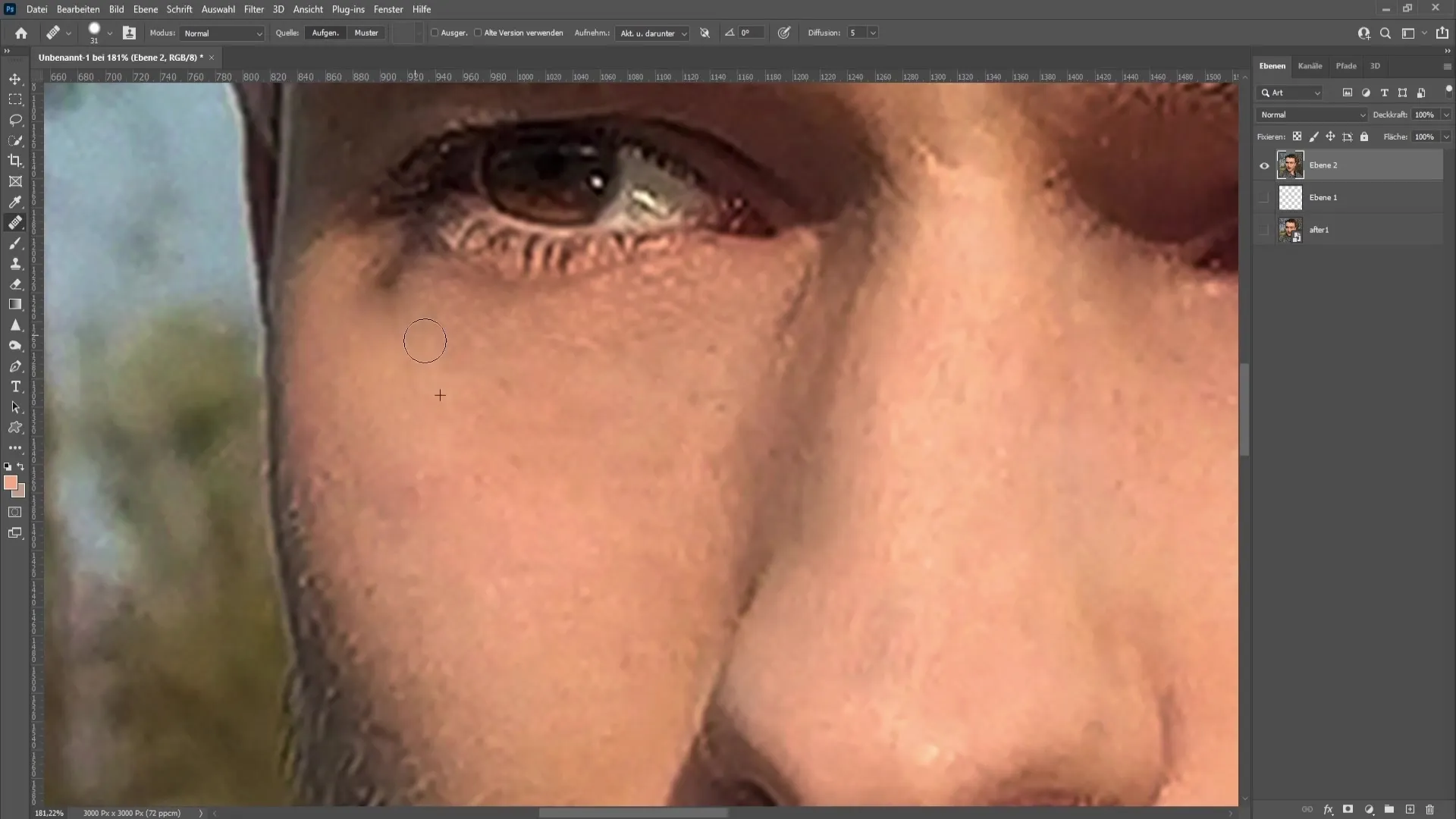
Task: Select the Gradient tool
Action: tap(15, 305)
